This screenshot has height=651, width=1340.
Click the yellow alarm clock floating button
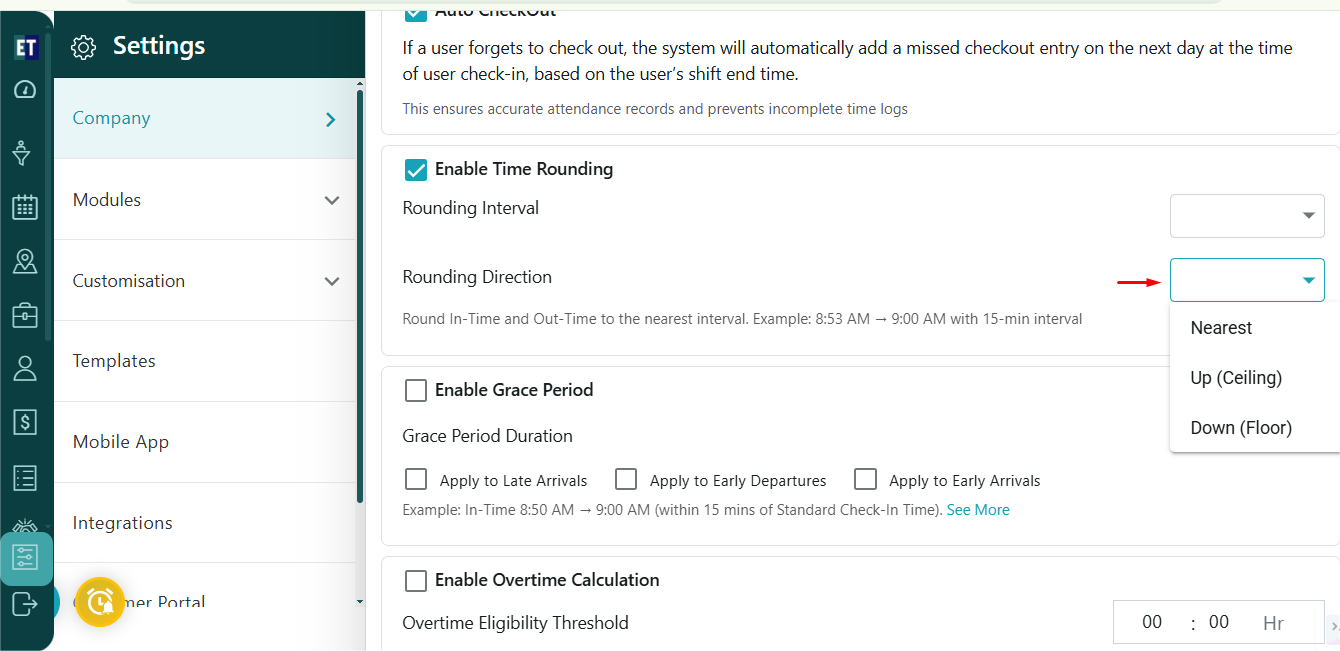coord(100,602)
